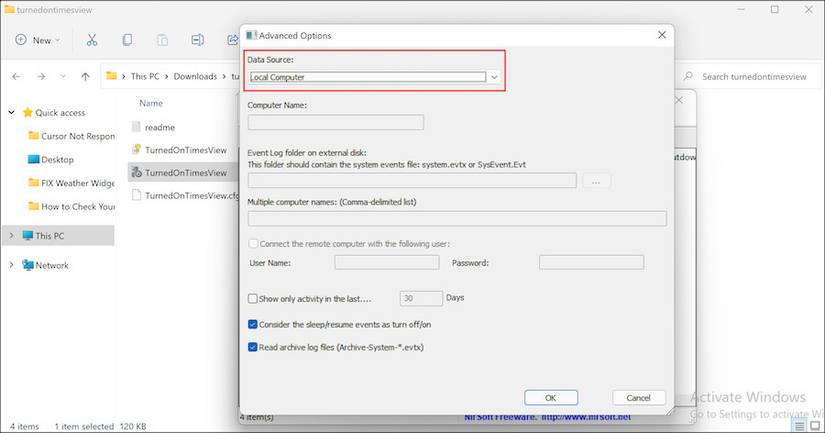Click 'Downloads' in the address bar
This screenshot has height=433, width=825.
[195, 76]
